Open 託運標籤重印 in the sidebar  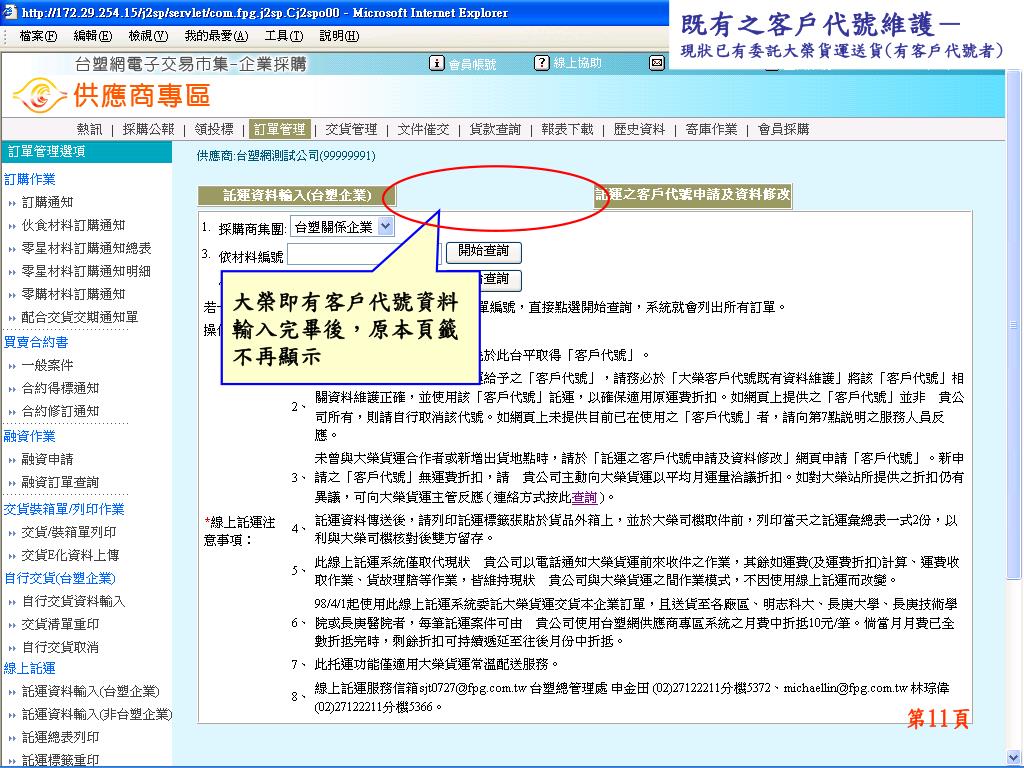coord(60,760)
